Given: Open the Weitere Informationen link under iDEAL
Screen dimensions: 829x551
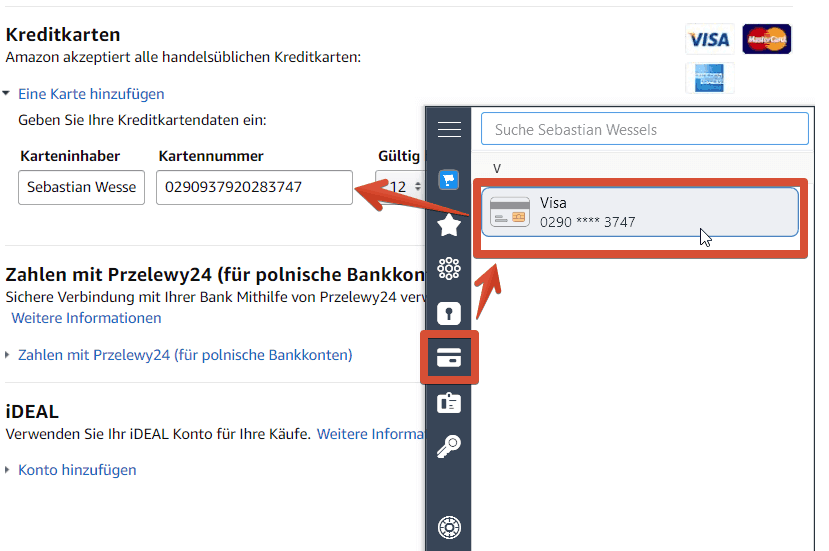Looking at the screenshot, I should coord(371,434).
